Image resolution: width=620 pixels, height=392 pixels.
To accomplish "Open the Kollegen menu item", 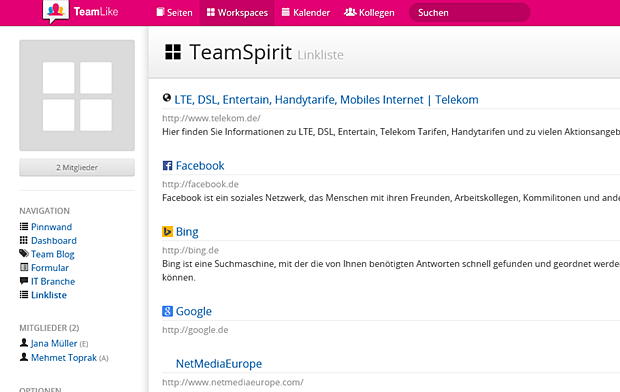I will (369, 13).
